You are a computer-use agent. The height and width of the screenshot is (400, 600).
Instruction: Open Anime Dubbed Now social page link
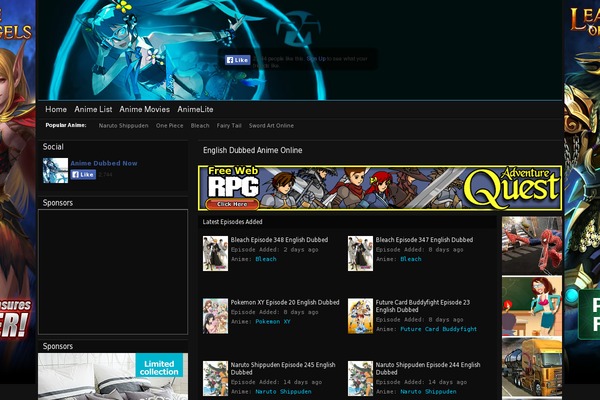tap(104, 163)
